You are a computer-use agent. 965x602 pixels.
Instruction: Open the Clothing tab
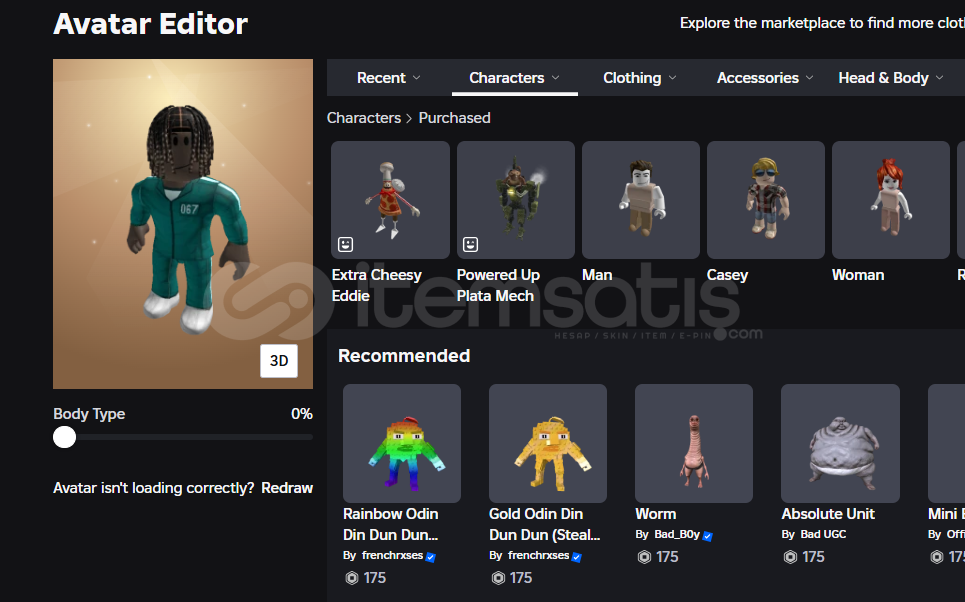pos(639,78)
